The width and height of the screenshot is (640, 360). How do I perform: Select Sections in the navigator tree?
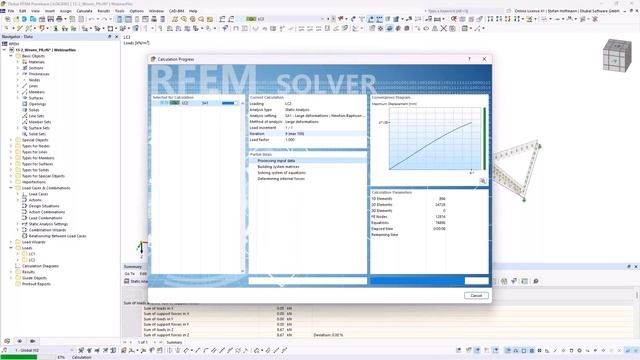(36, 68)
